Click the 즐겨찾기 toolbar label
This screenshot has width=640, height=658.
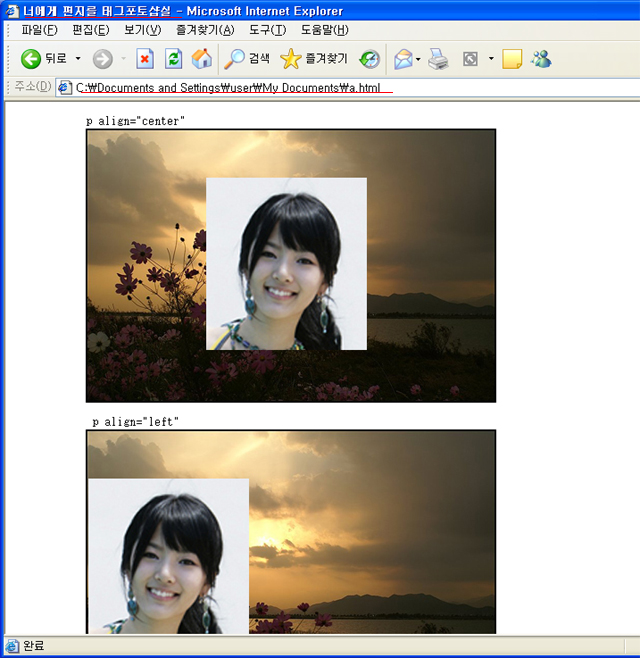327,58
